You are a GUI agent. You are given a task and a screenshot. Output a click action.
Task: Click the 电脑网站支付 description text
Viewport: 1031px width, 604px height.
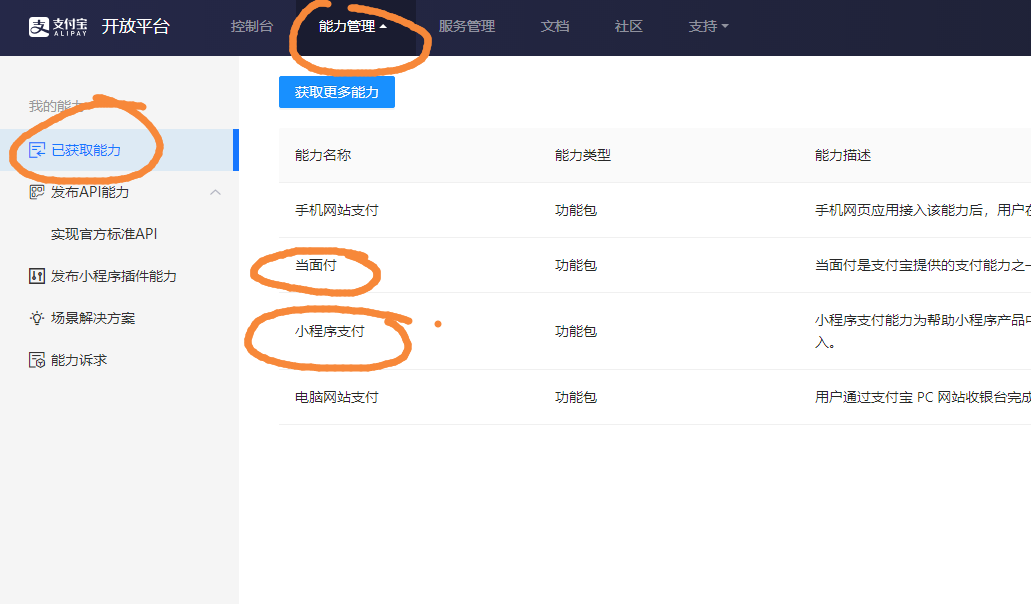tap(923, 398)
